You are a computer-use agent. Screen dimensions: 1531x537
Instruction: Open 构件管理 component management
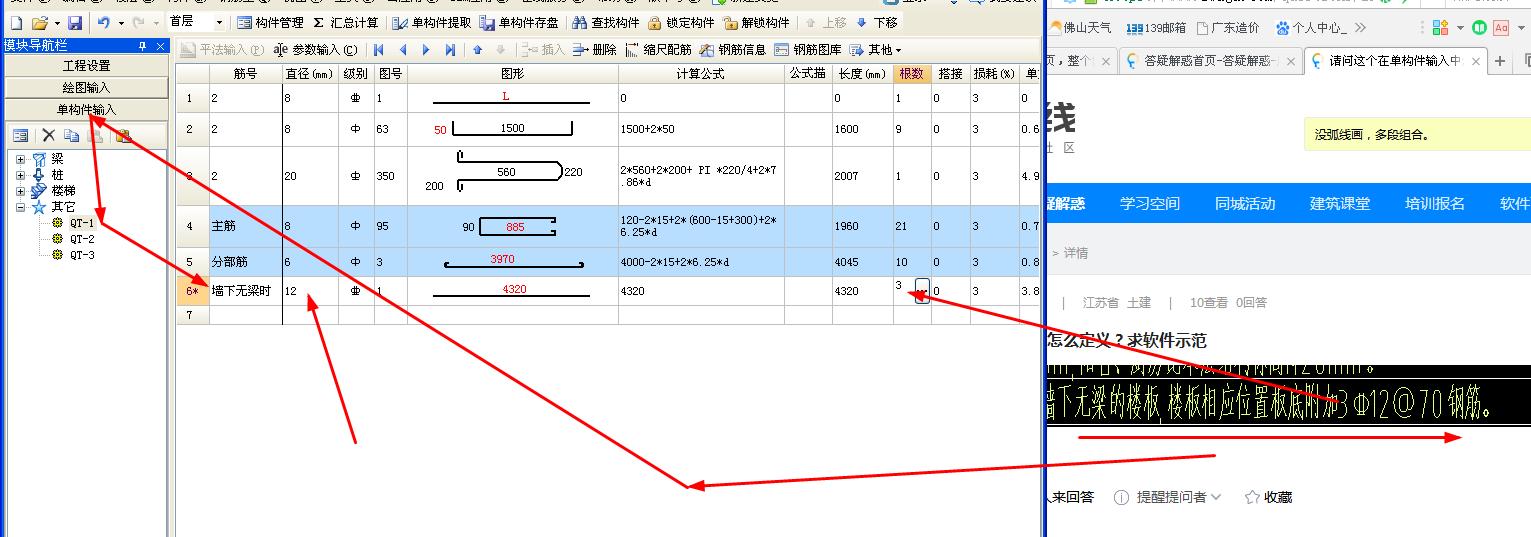click(x=270, y=22)
